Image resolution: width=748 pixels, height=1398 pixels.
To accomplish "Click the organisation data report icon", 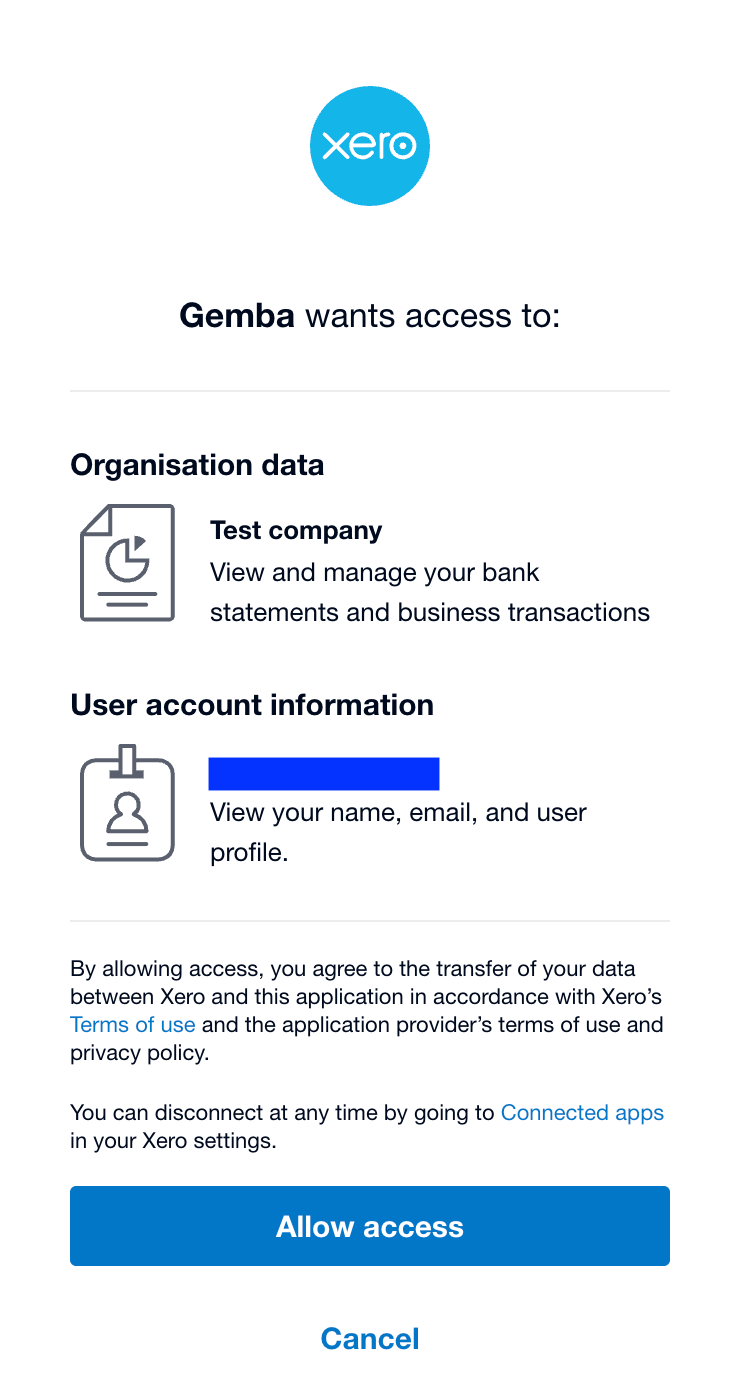I will [127, 563].
